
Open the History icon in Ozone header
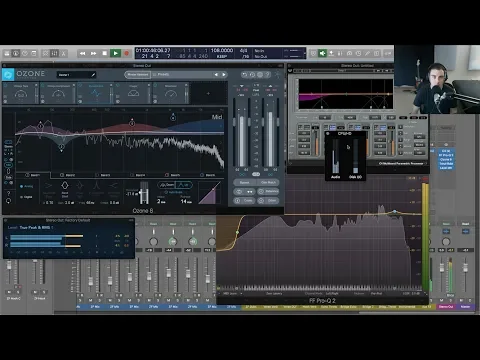(x=252, y=75)
